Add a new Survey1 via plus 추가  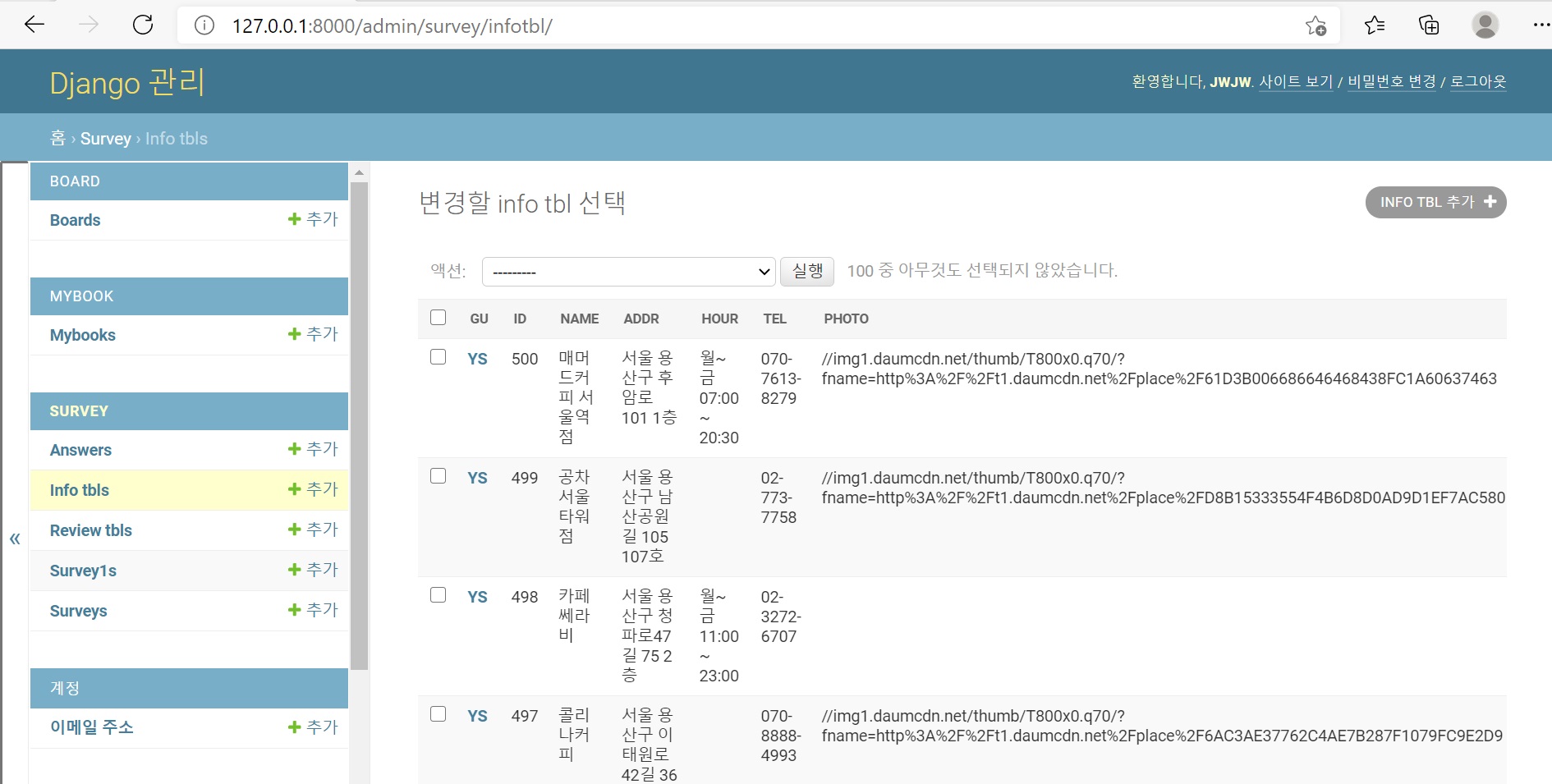click(313, 570)
